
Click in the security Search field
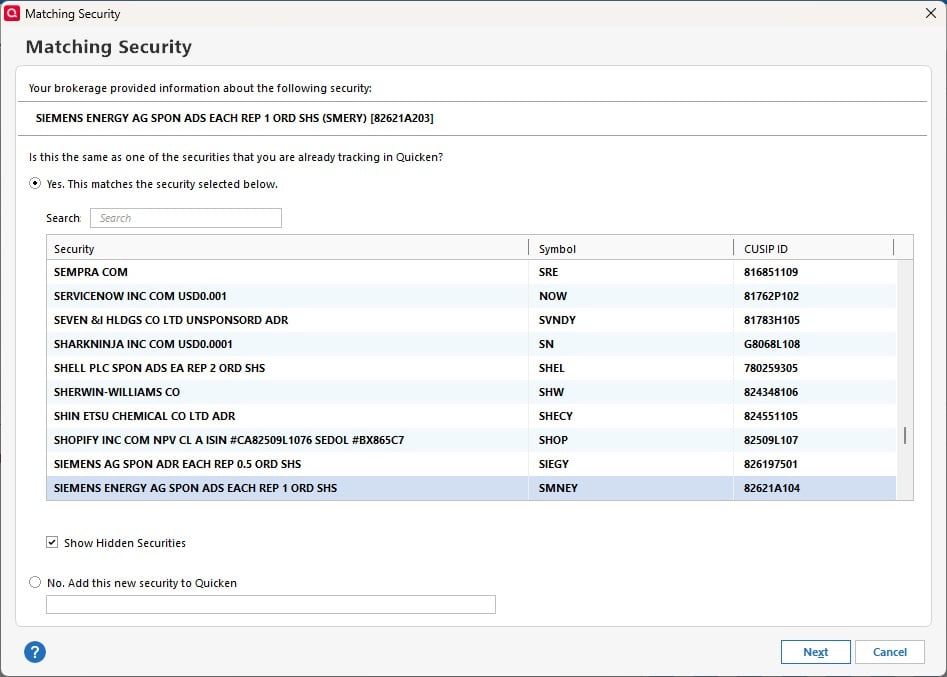(x=186, y=218)
